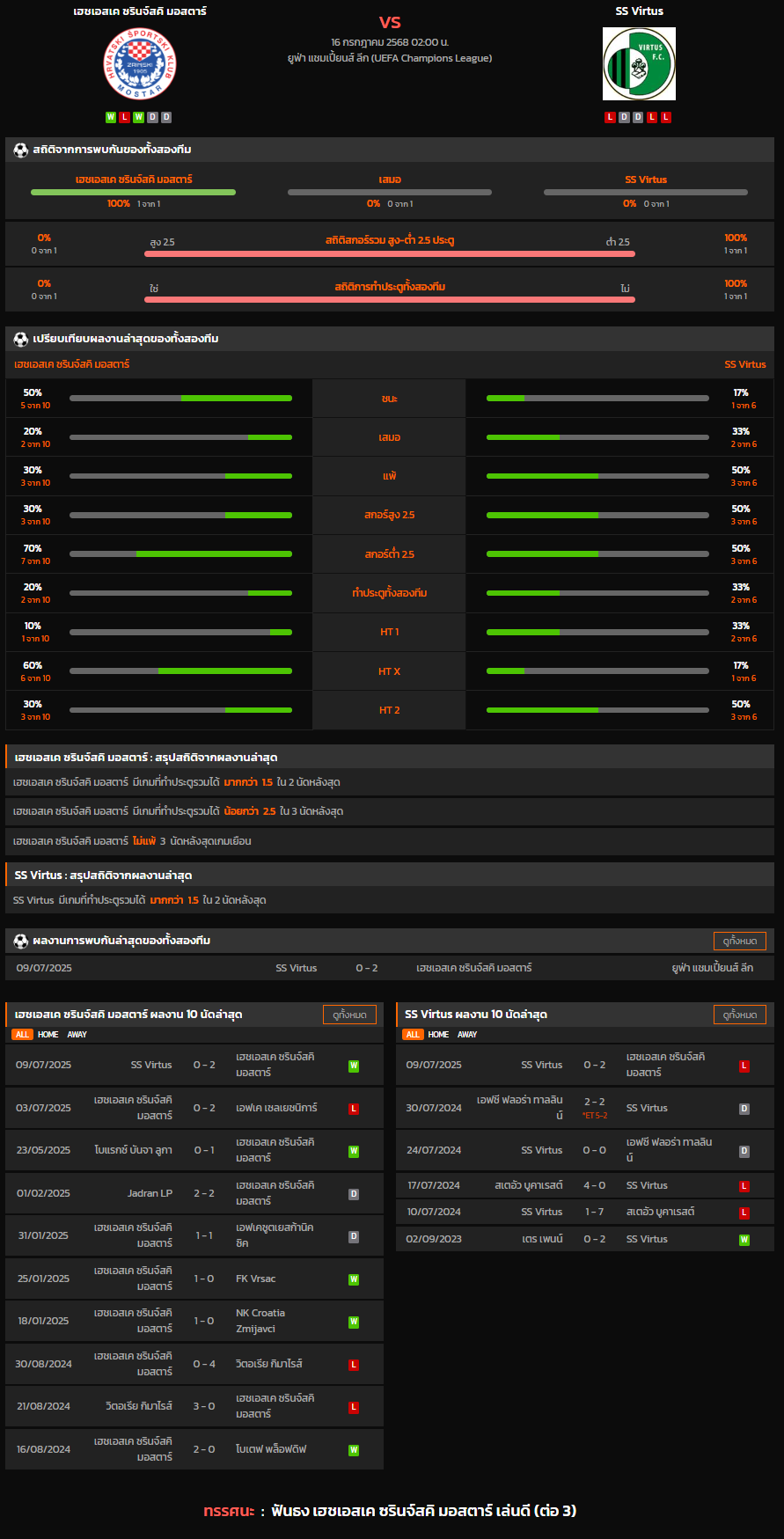Click the L badge on the 10/07/2024 match row

744,1213
